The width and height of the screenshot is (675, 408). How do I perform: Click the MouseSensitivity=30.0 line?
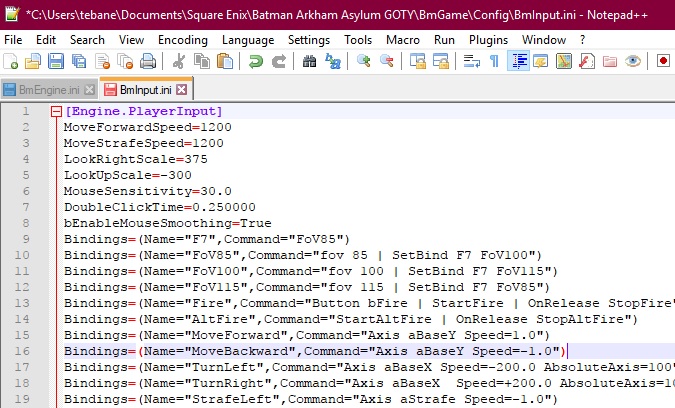coord(148,191)
